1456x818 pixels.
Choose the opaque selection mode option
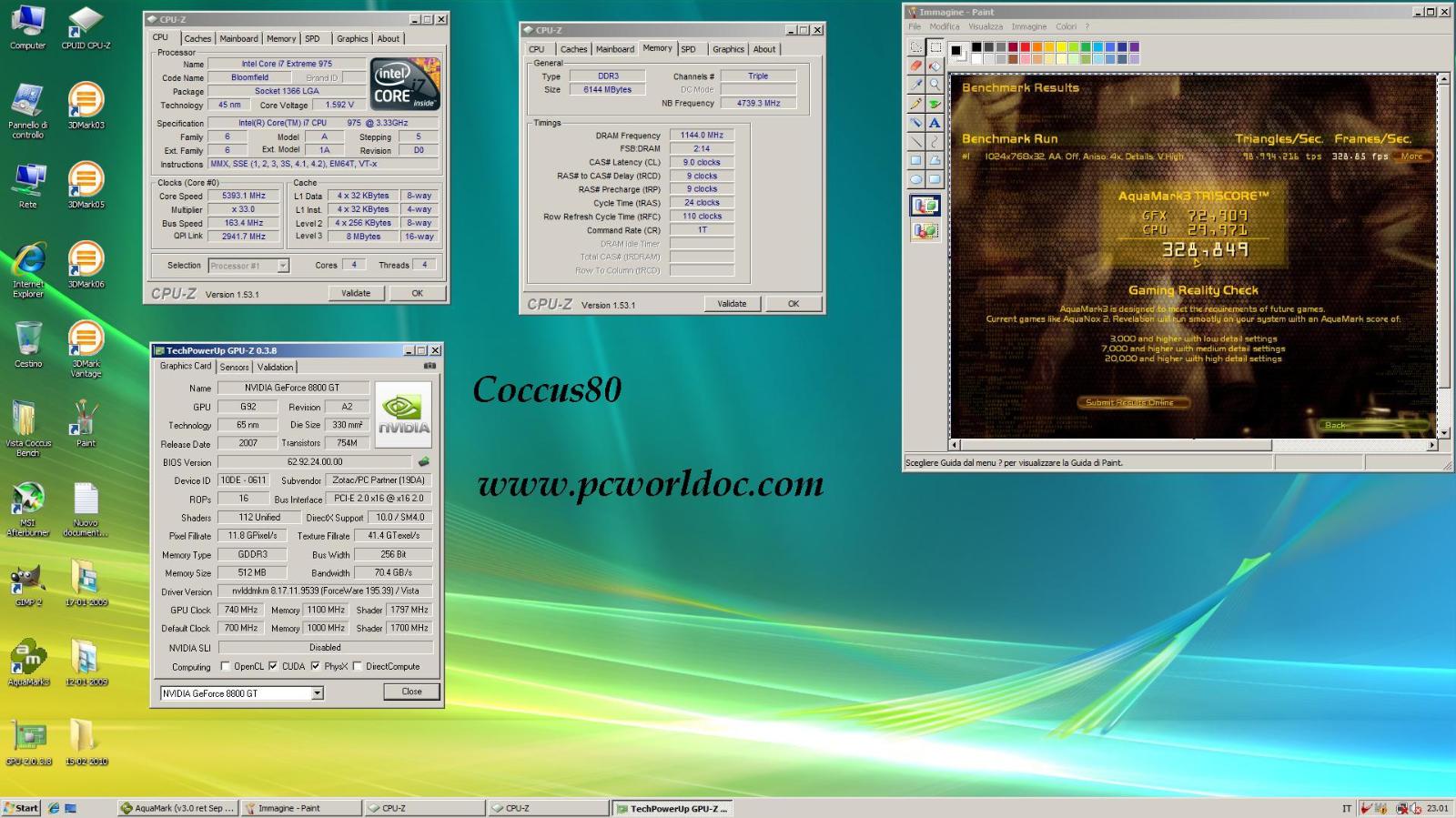pyautogui.click(x=925, y=206)
